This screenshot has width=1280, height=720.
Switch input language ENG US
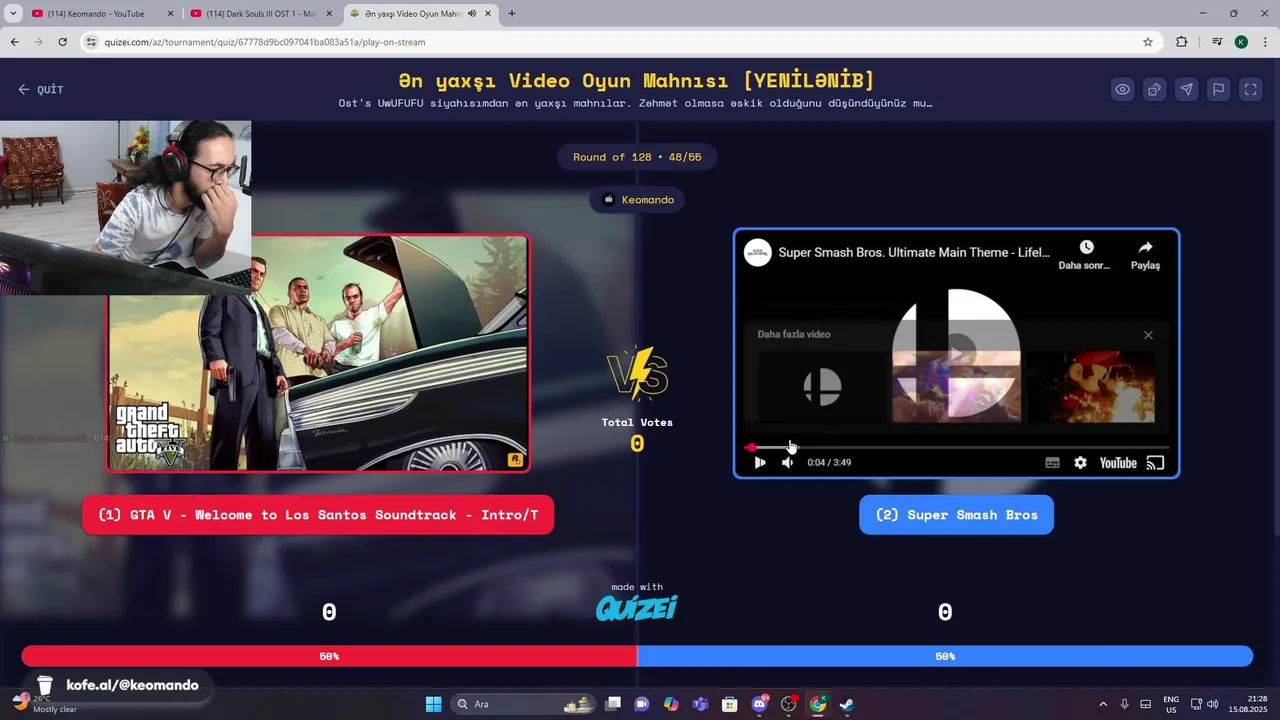[1171, 704]
